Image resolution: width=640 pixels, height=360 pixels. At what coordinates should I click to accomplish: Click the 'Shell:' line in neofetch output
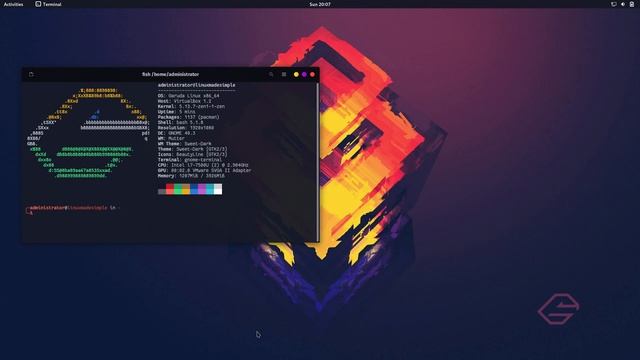coord(180,122)
